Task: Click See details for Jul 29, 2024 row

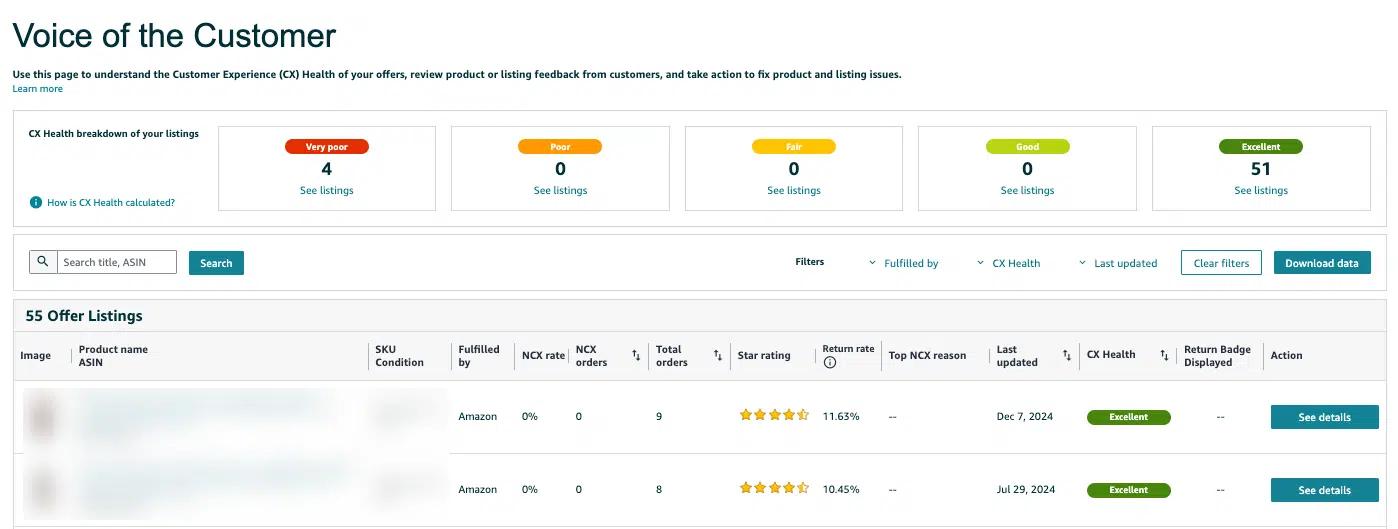Action: (1324, 490)
